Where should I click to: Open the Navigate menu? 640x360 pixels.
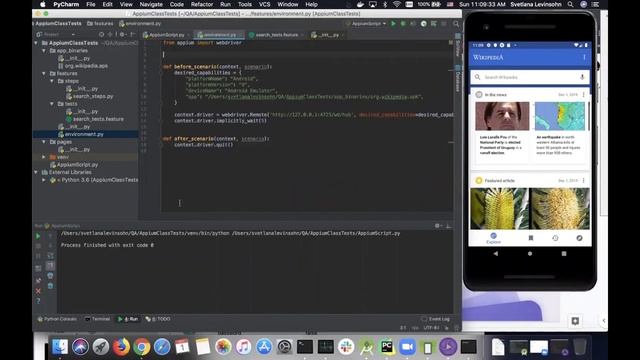click(151, 4)
